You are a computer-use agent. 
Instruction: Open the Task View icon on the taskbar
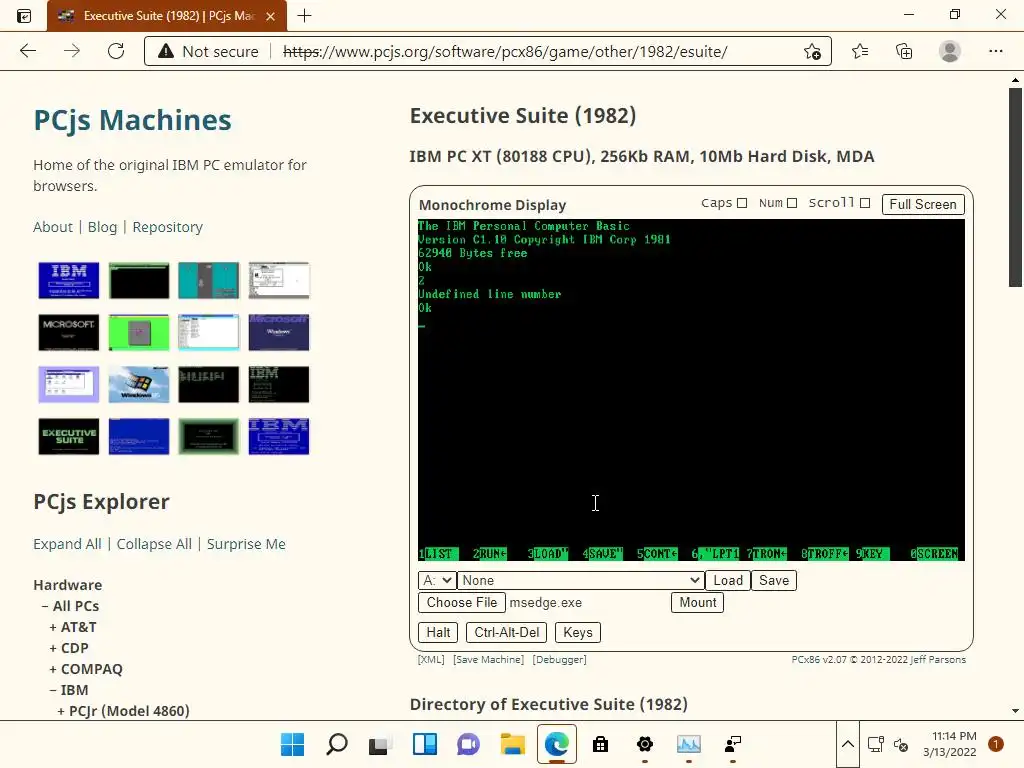click(x=380, y=744)
